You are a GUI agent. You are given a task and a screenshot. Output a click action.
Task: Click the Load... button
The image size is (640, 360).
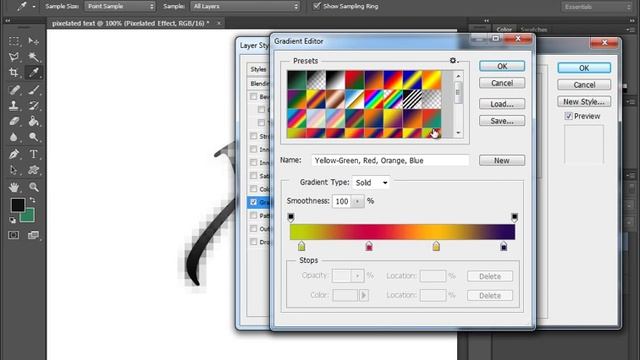(502, 104)
